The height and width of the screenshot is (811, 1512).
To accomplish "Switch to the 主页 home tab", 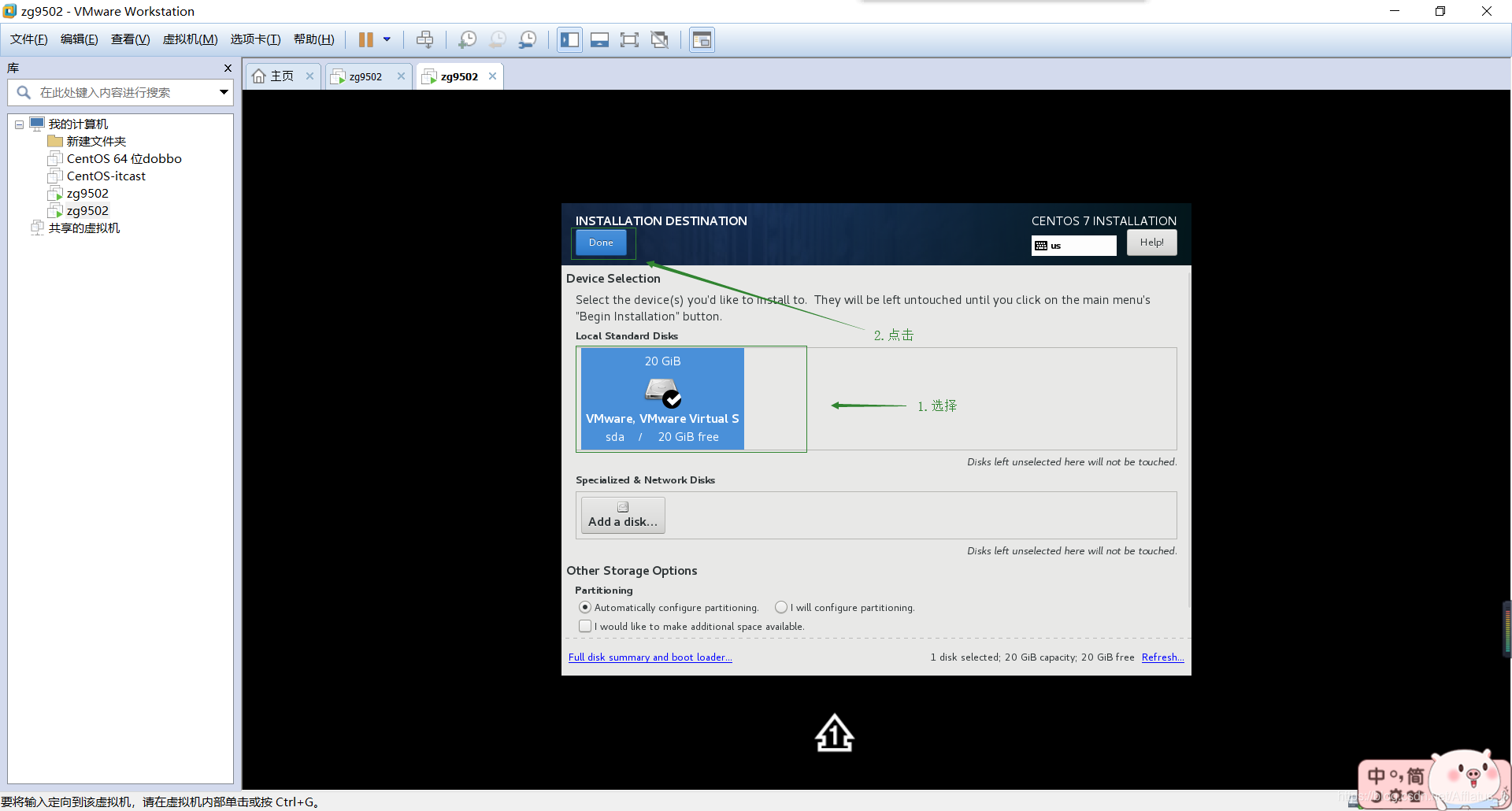I will (x=281, y=76).
